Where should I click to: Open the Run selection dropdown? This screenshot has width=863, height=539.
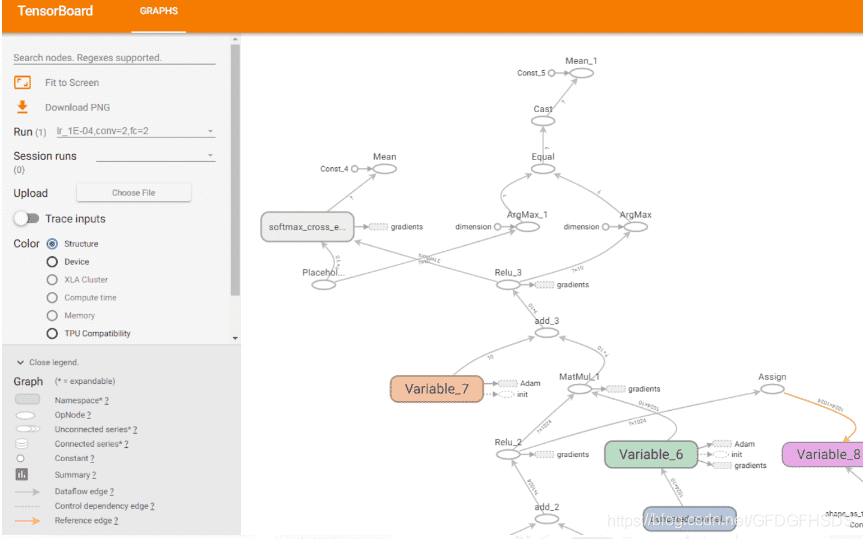tap(135, 131)
